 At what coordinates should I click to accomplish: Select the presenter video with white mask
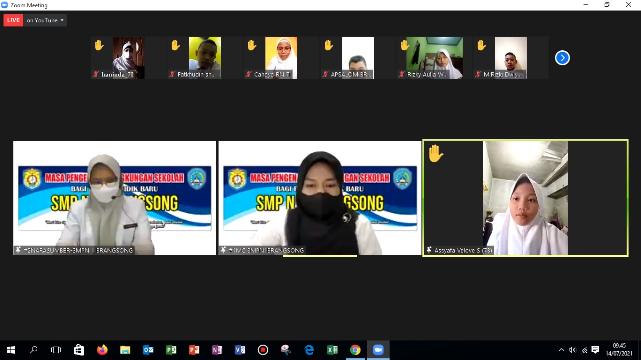click(x=114, y=198)
